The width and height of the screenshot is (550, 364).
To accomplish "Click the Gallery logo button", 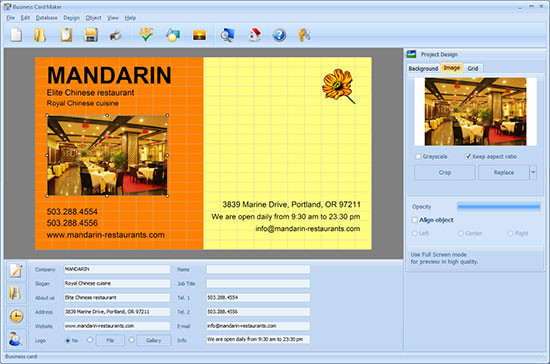I will 153,340.
